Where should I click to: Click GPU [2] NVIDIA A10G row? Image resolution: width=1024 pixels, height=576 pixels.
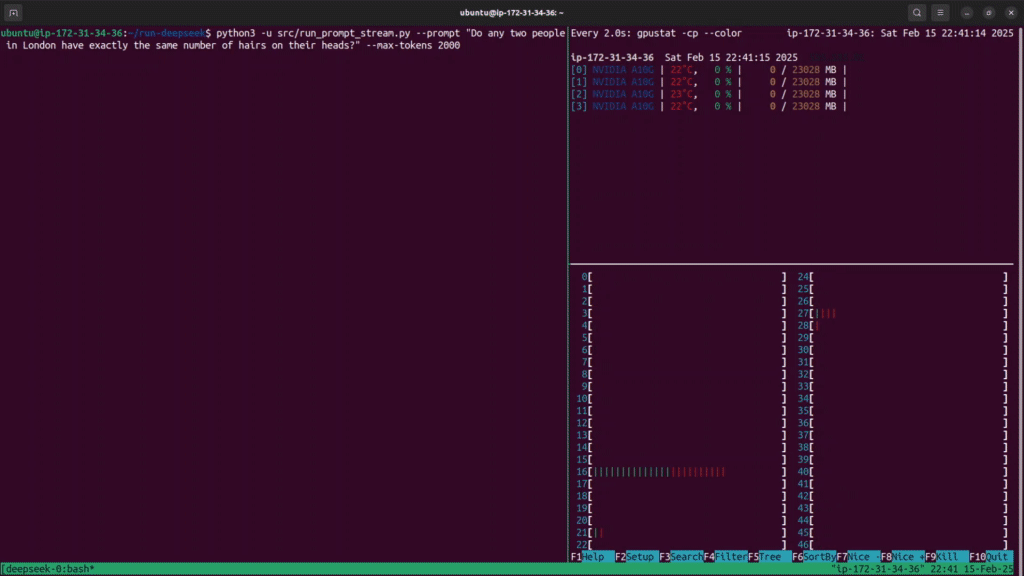pyautogui.click(x=709, y=94)
